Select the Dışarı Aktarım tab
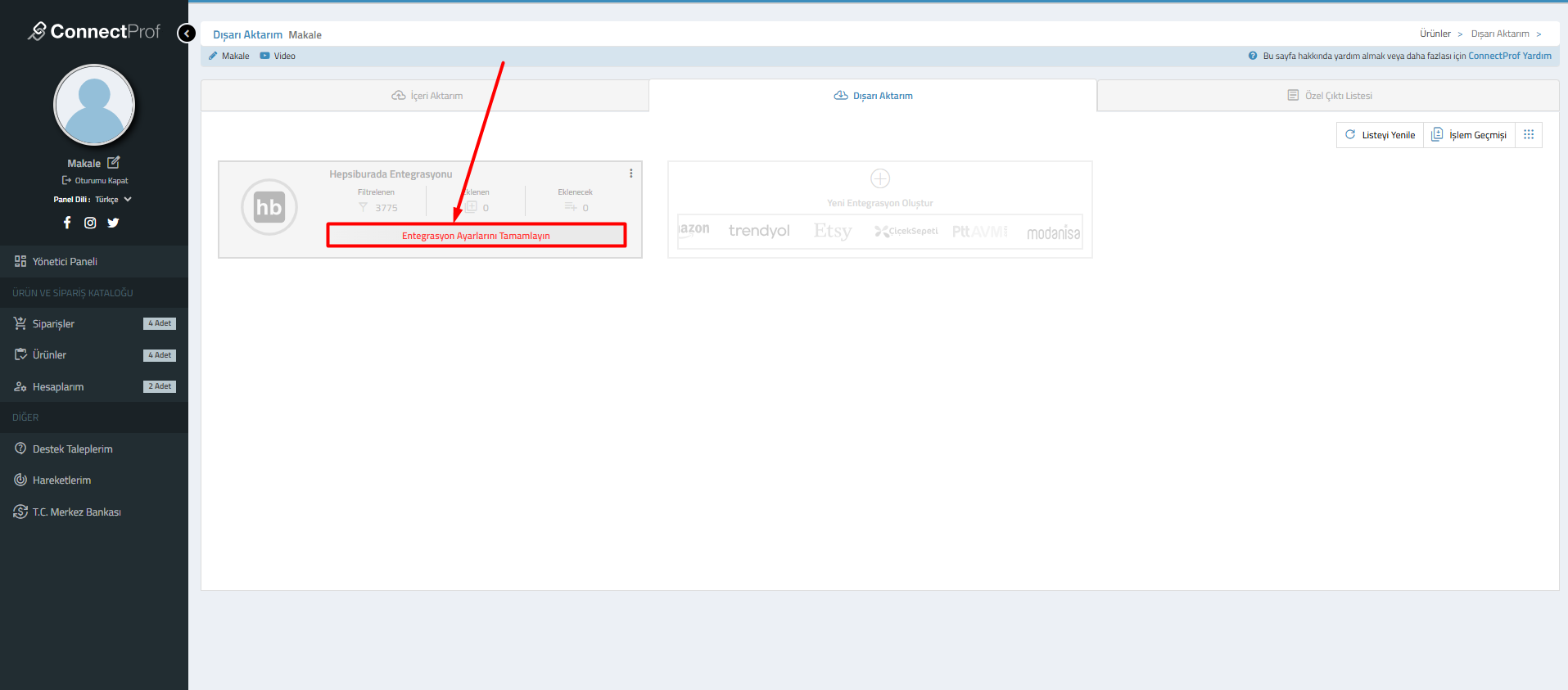Image resolution: width=1568 pixels, height=690 pixels. point(873,96)
